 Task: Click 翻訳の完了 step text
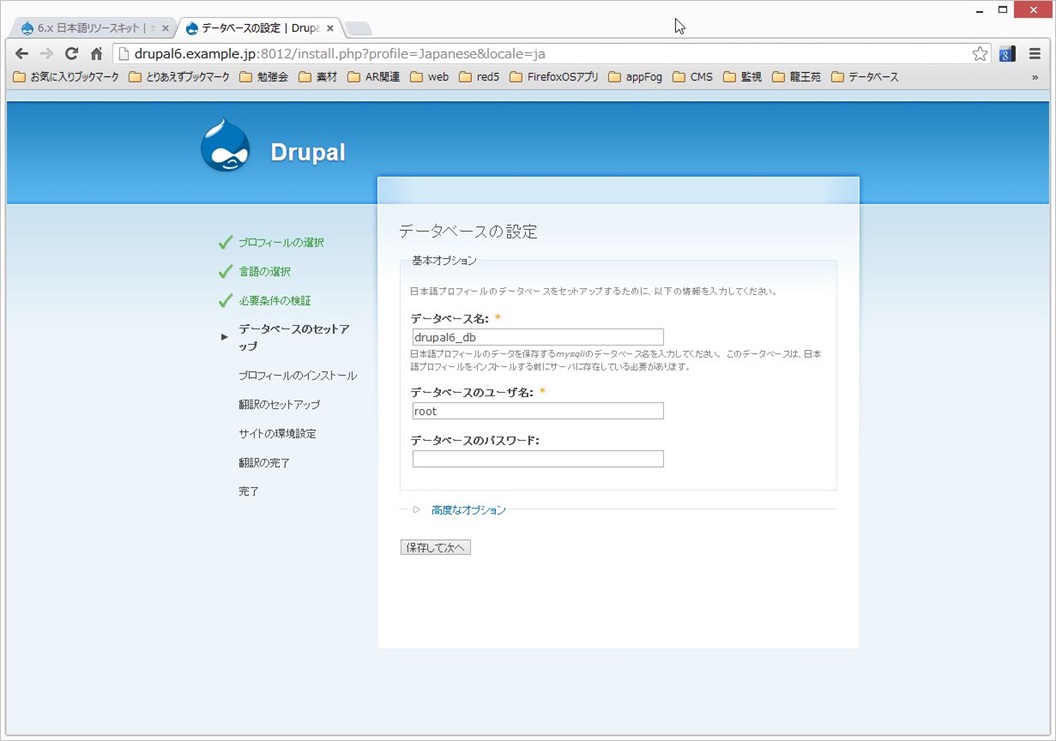point(263,463)
